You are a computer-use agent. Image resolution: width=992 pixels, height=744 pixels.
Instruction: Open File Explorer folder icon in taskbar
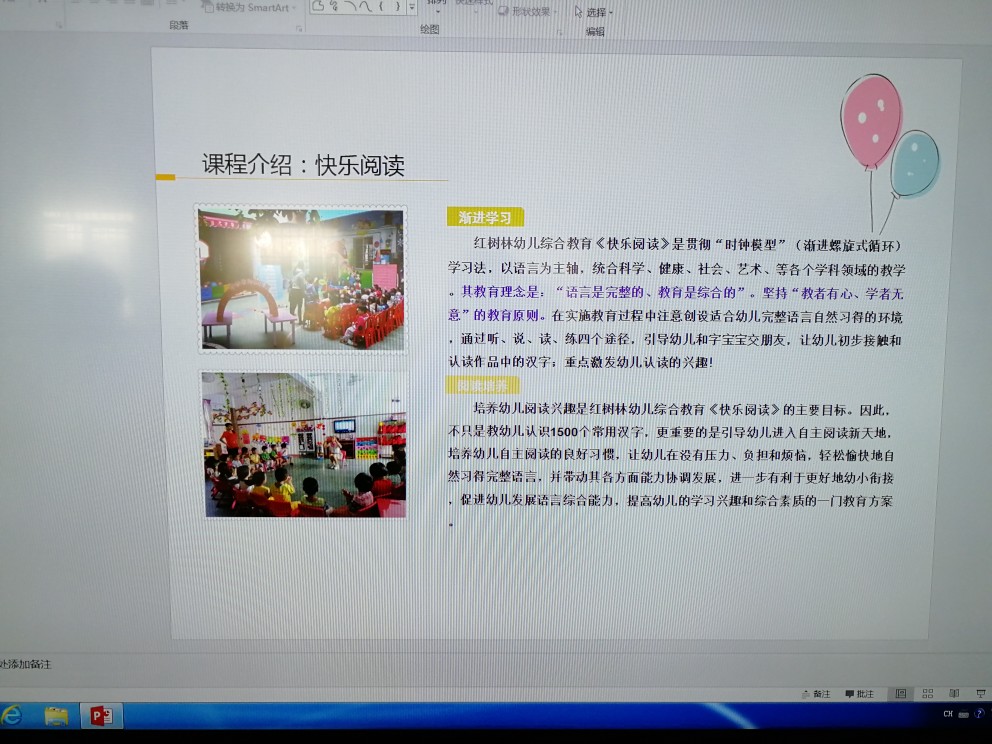pos(56,715)
